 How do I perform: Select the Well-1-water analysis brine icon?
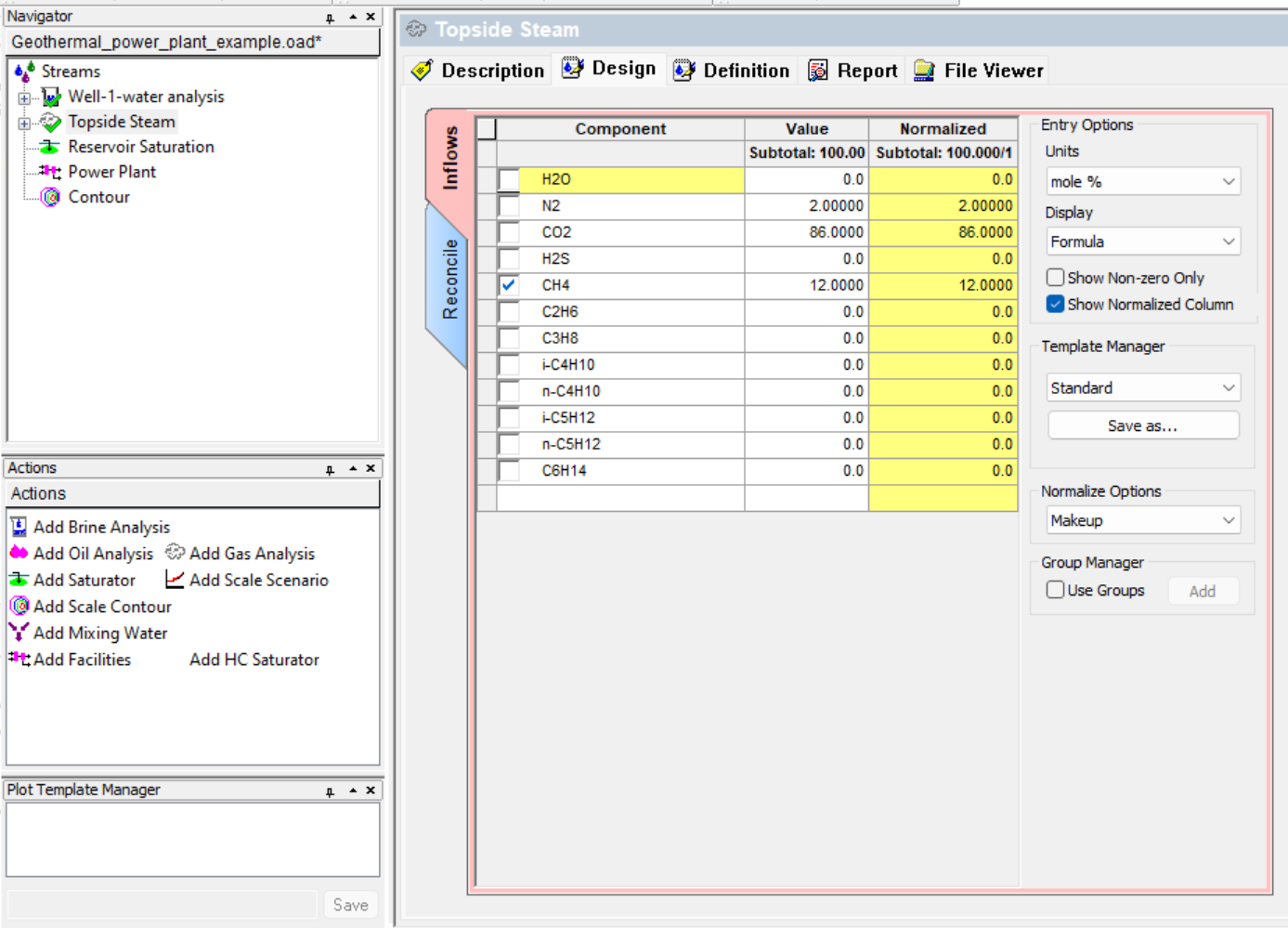point(51,97)
